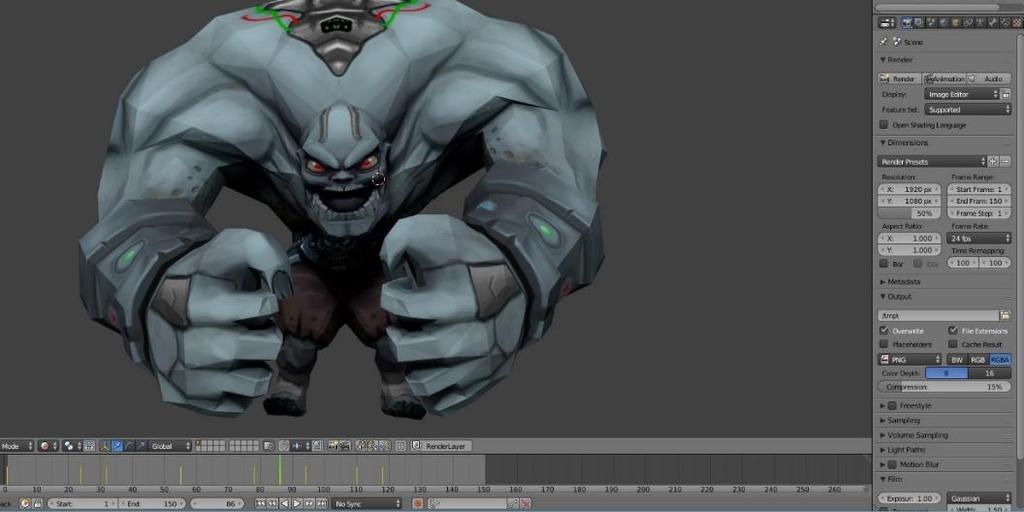Expand Light Paths panel

tap(905, 450)
